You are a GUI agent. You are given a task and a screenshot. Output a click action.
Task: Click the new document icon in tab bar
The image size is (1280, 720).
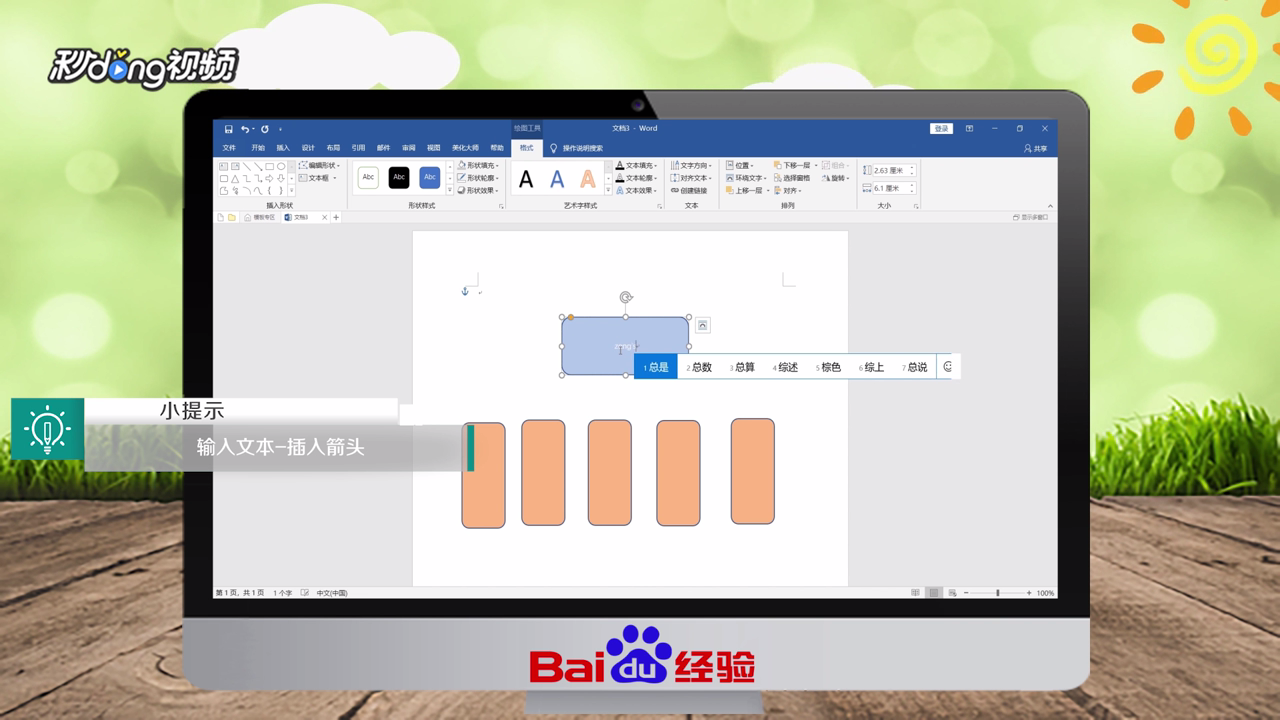point(221,217)
